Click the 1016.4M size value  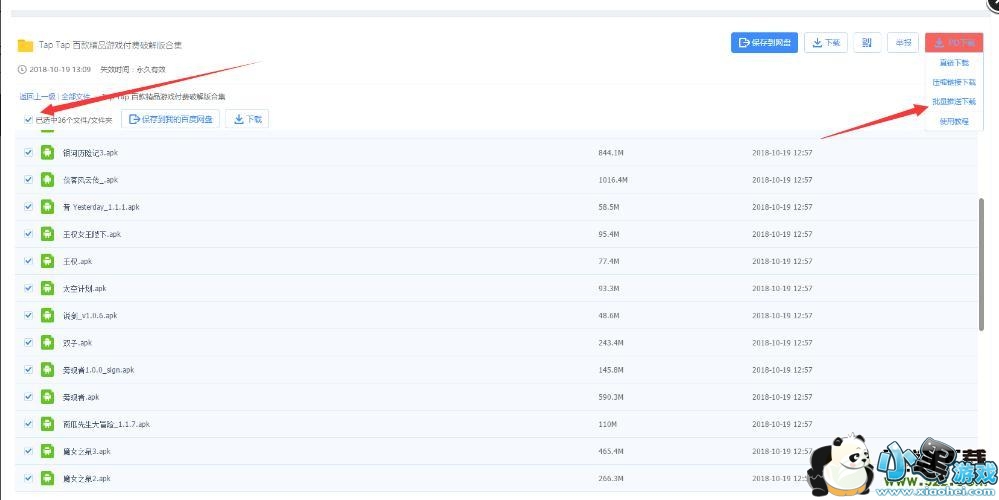click(x=614, y=180)
